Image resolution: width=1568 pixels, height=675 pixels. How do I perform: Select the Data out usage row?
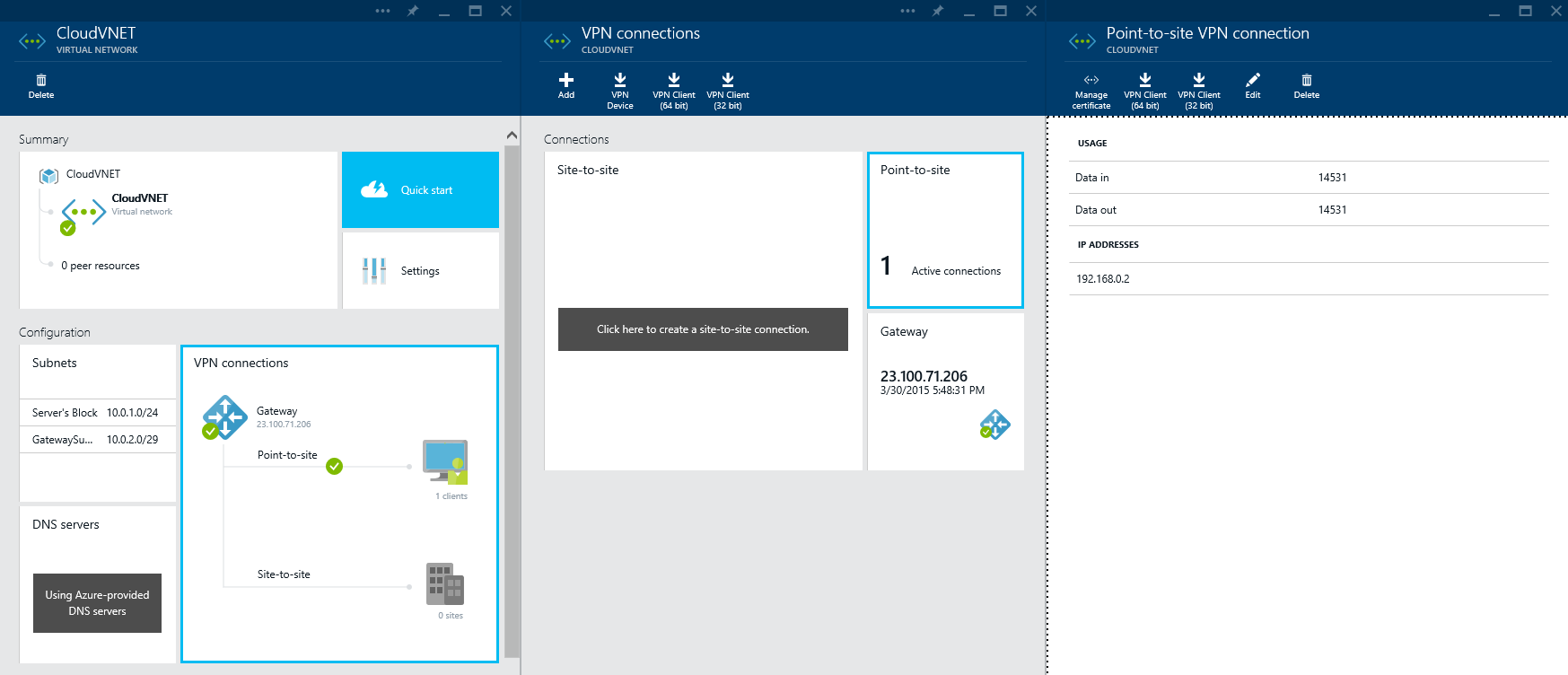[1309, 210]
